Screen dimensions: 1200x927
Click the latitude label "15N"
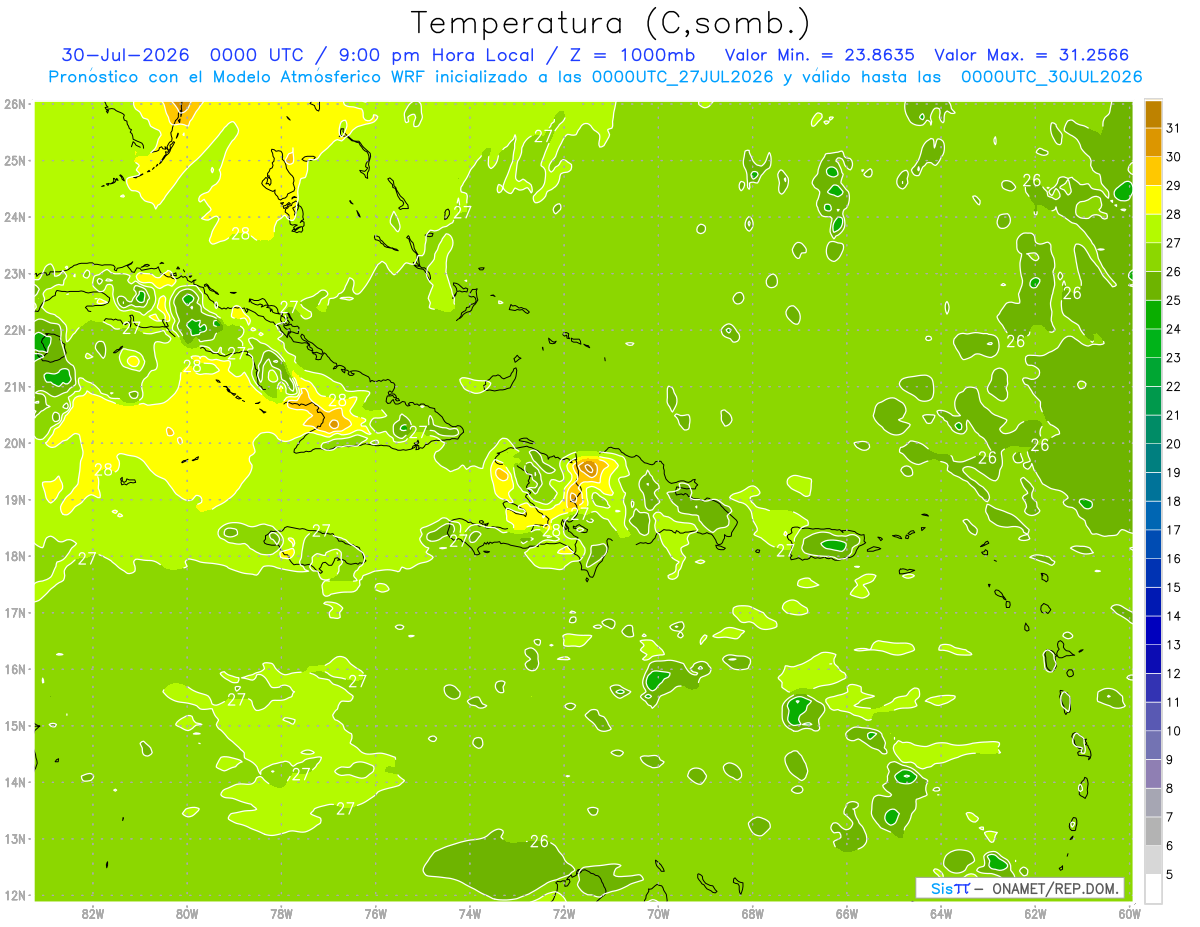(15, 725)
